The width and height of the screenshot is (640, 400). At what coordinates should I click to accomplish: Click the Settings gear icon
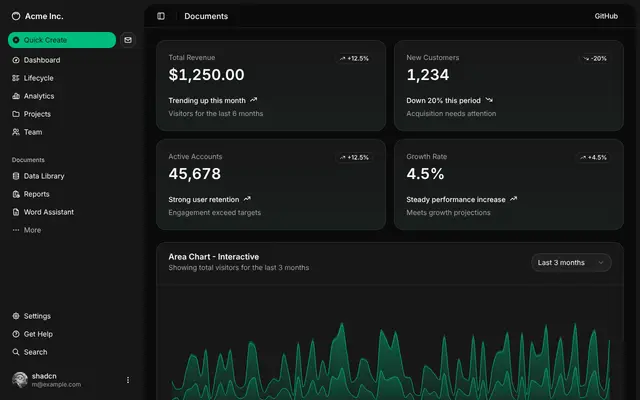click(x=16, y=316)
